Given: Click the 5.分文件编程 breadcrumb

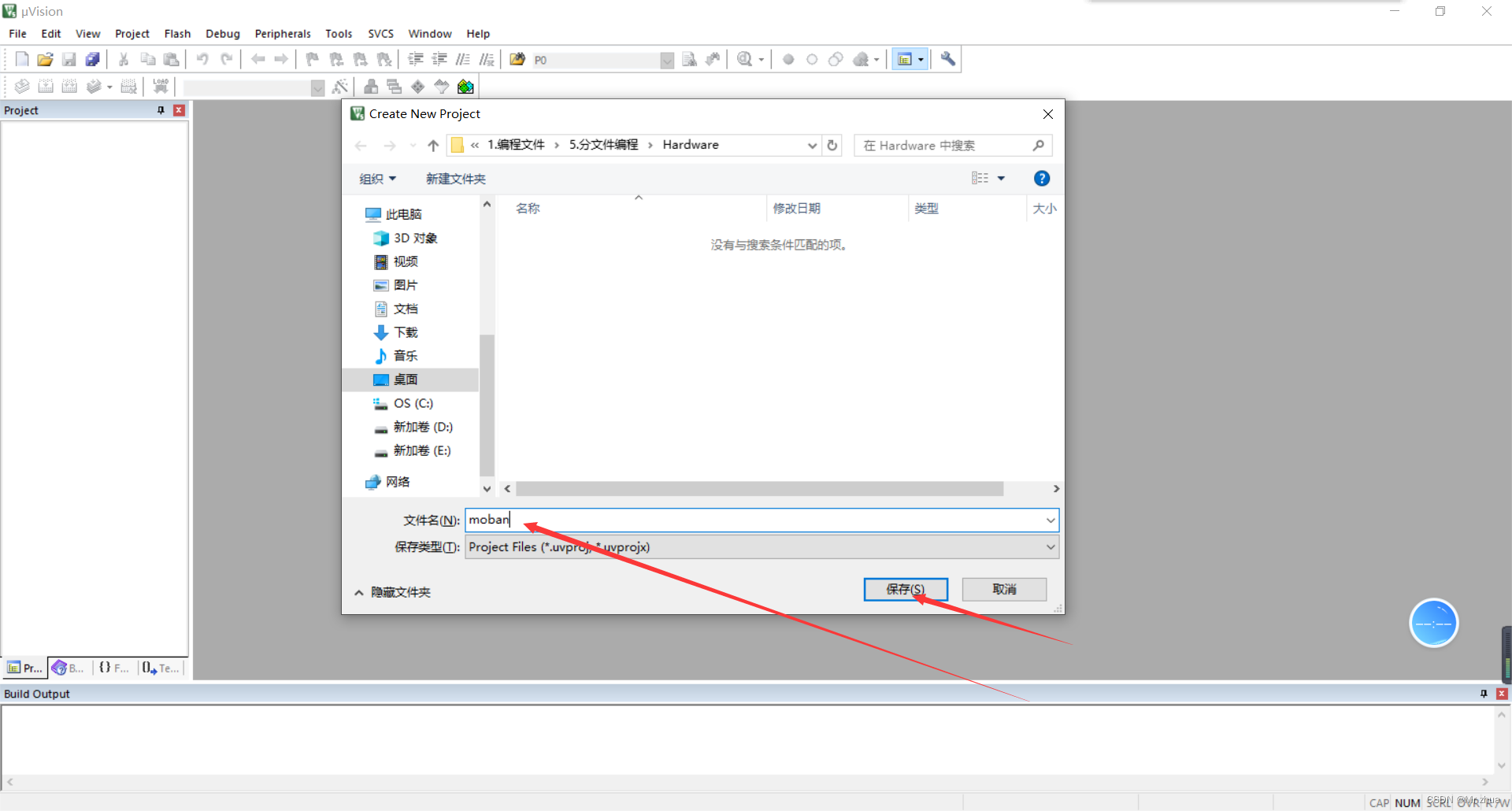Looking at the screenshot, I should pos(604,145).
